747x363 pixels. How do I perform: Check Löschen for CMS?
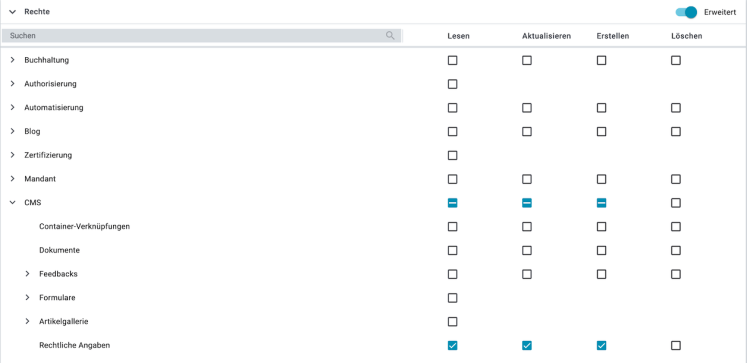(x=676, y=203)
